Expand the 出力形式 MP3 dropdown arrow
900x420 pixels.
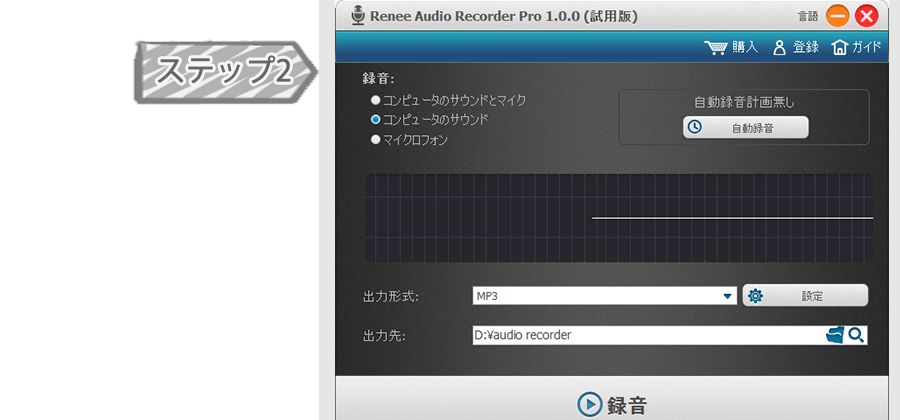(727, 297)
